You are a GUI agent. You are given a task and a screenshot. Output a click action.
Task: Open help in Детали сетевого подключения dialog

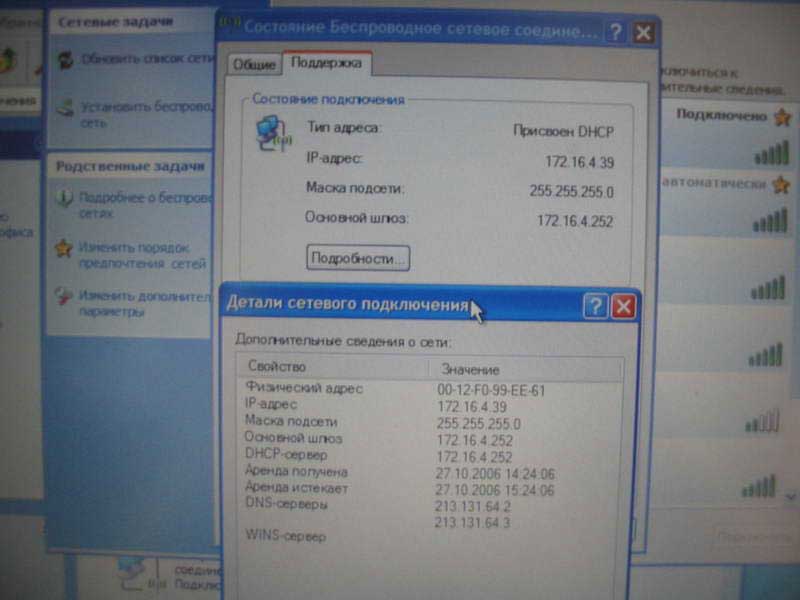click(595, 306)
